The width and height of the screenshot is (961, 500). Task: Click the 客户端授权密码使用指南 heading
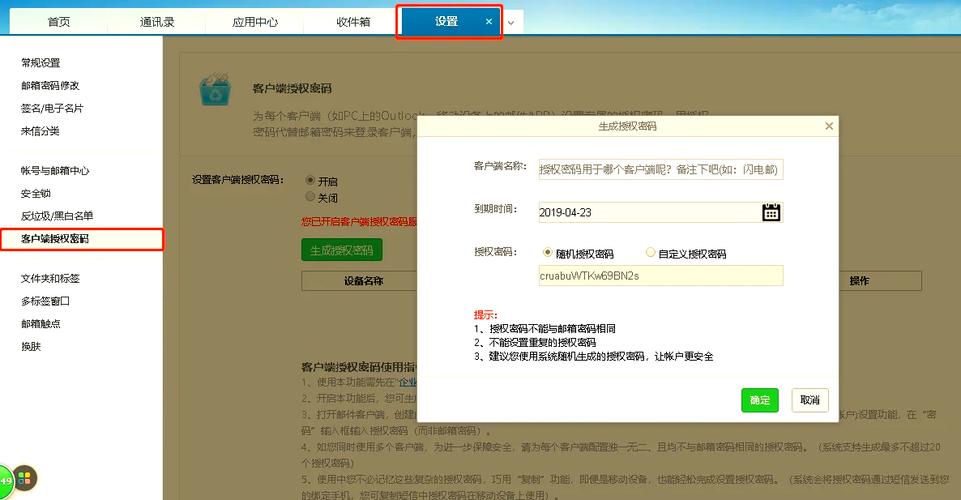[x=359, y=367]
